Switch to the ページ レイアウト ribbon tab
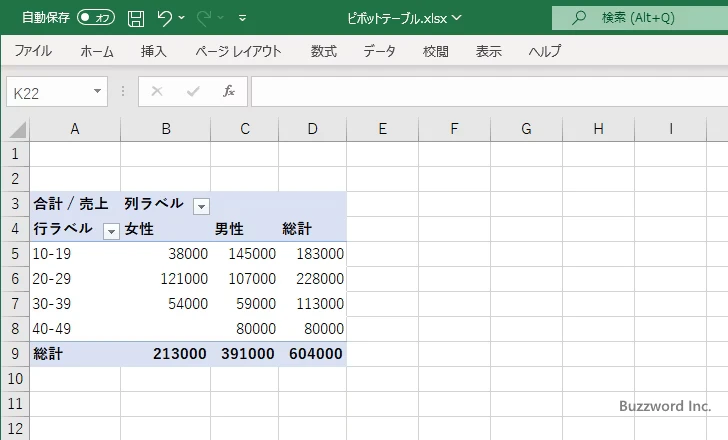This screenshot has width=728, height=440. pos(238,51)
